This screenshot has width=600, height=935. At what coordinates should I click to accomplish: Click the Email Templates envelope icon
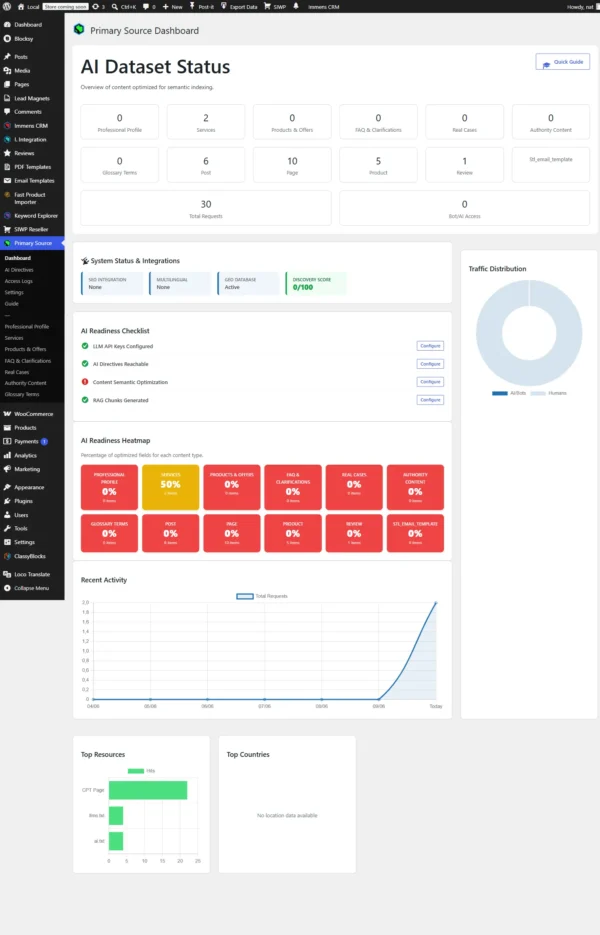[7, 181]
